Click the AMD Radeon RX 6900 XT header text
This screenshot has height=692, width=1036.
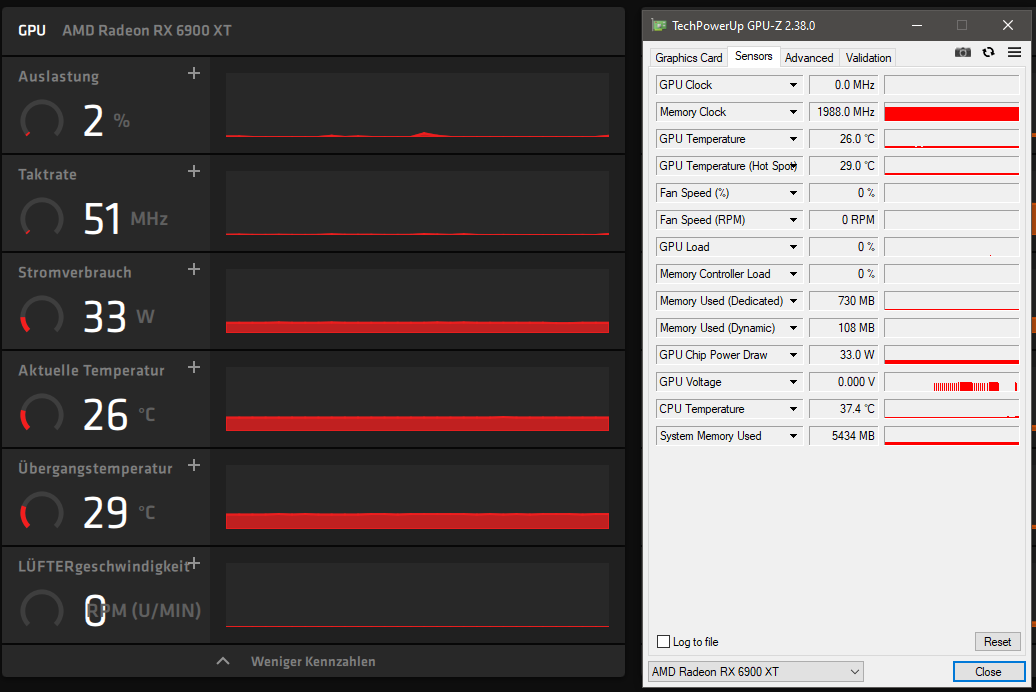(147, 30)
